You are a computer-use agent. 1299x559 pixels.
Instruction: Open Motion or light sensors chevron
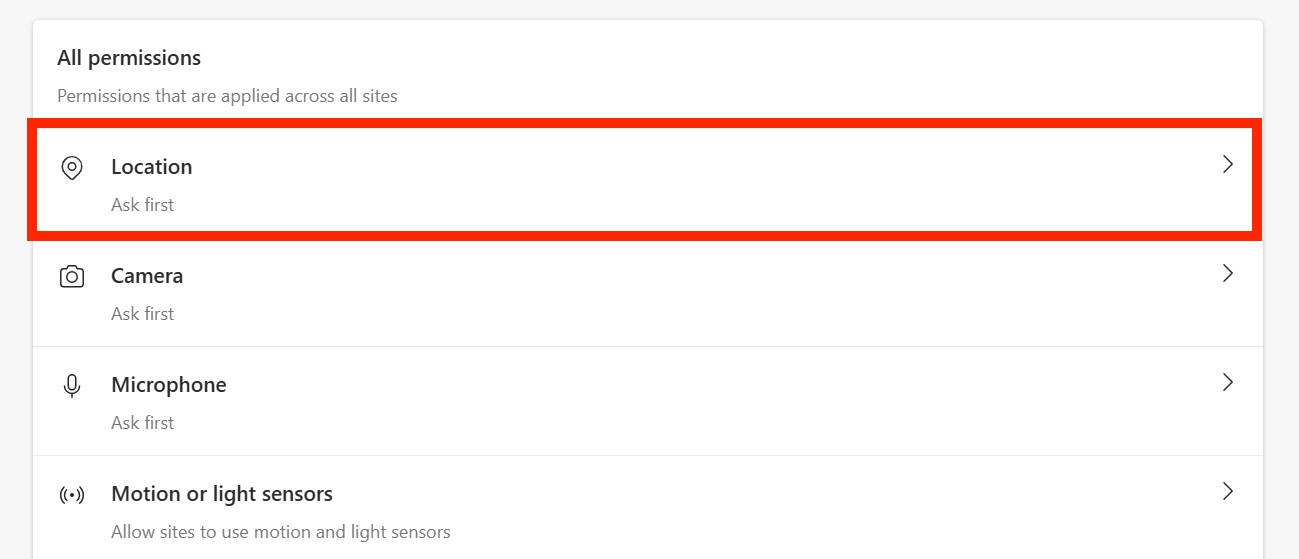[x=1228, y=491]
